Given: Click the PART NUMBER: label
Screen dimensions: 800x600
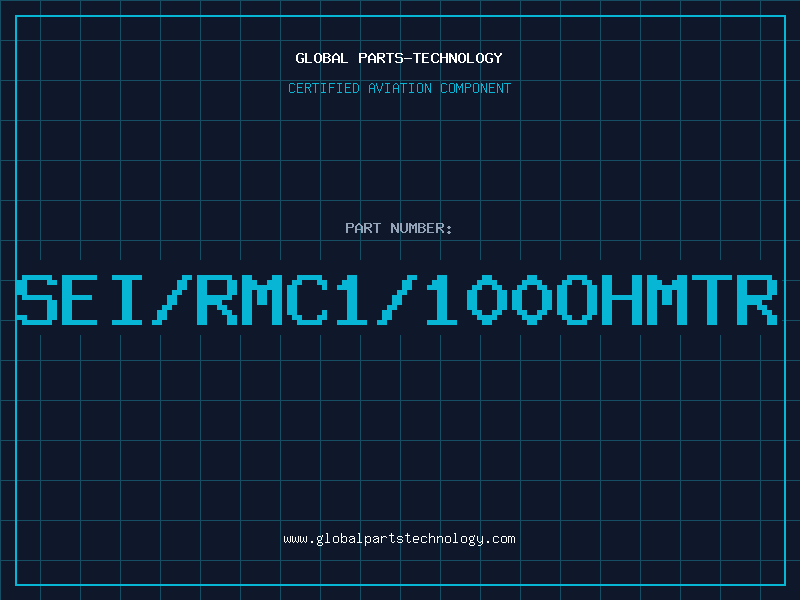Looking at the screenshot, I should 399,228.
